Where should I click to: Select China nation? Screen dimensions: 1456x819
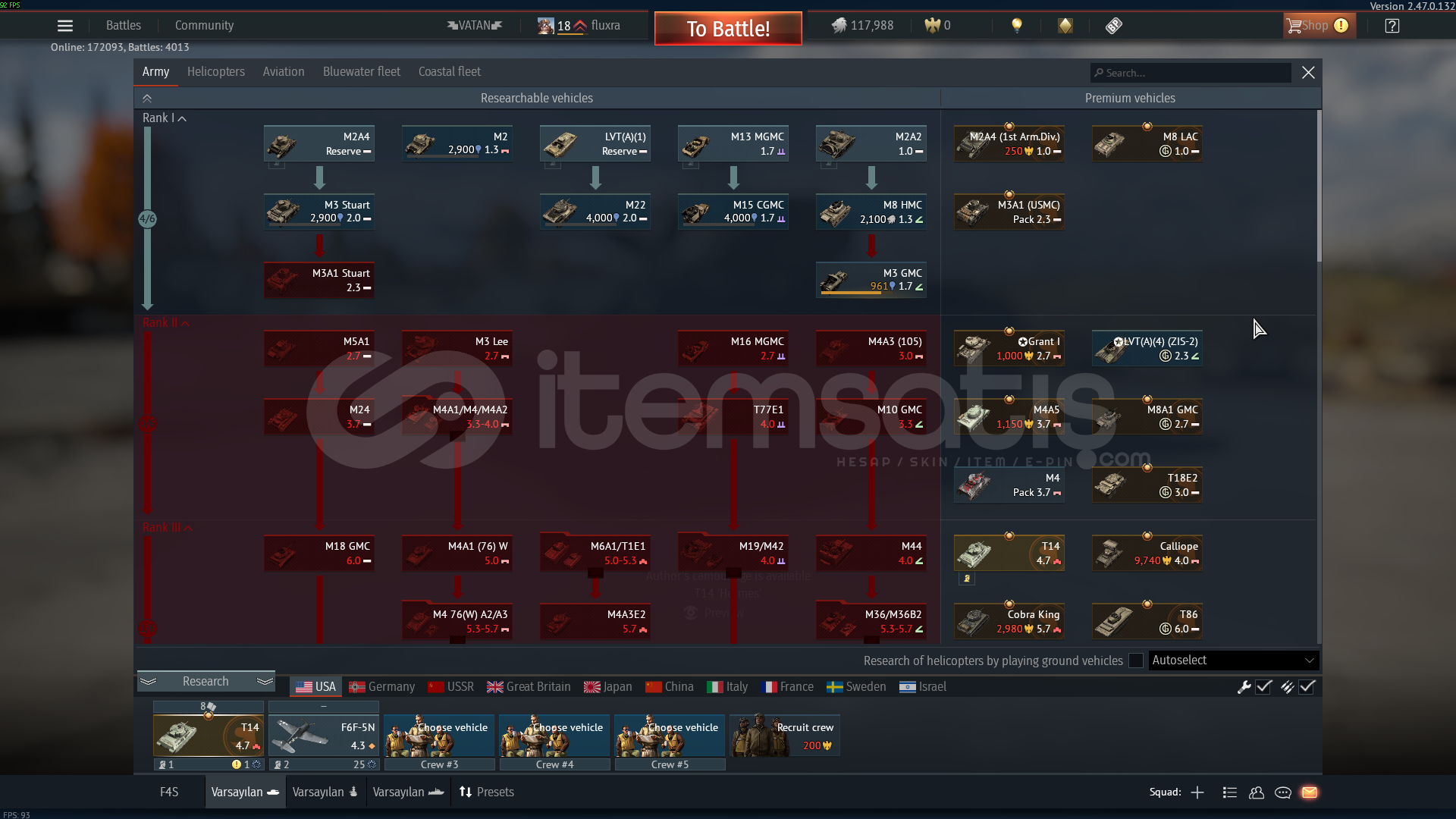(x=670, y=687)
